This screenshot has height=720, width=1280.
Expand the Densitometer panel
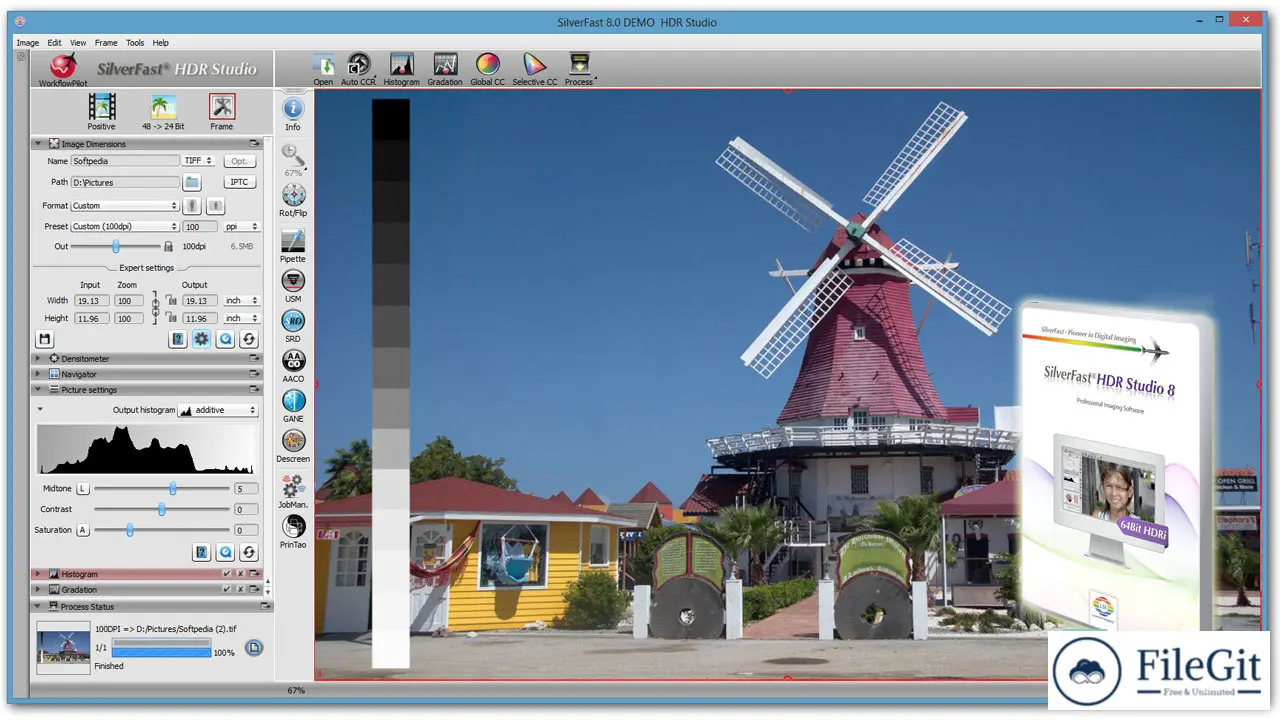39,358
